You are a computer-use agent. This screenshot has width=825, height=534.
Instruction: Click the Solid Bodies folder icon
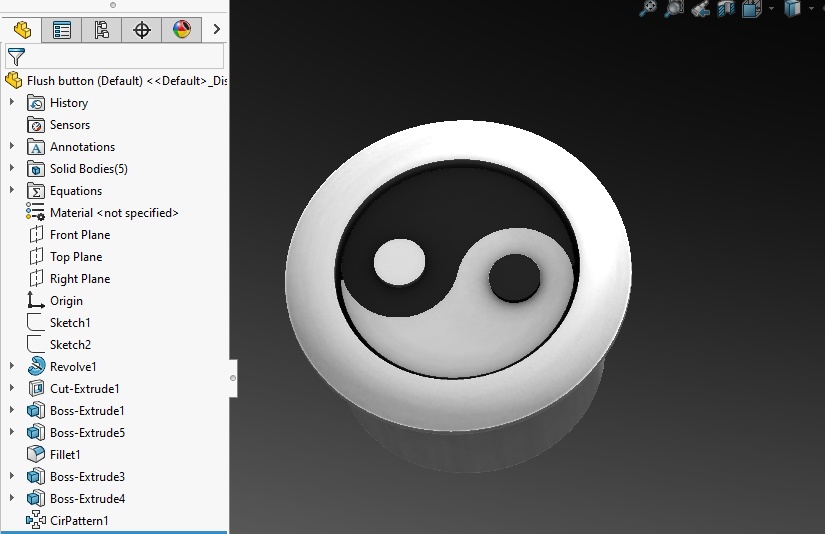36,169
